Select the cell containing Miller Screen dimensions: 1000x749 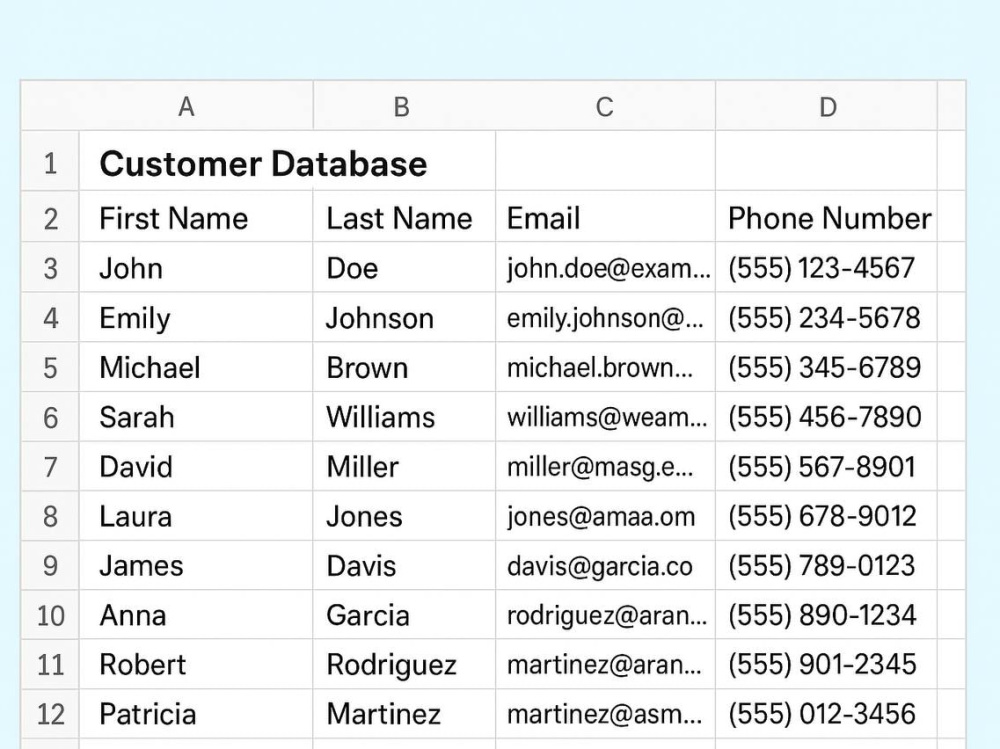point(404,466)
